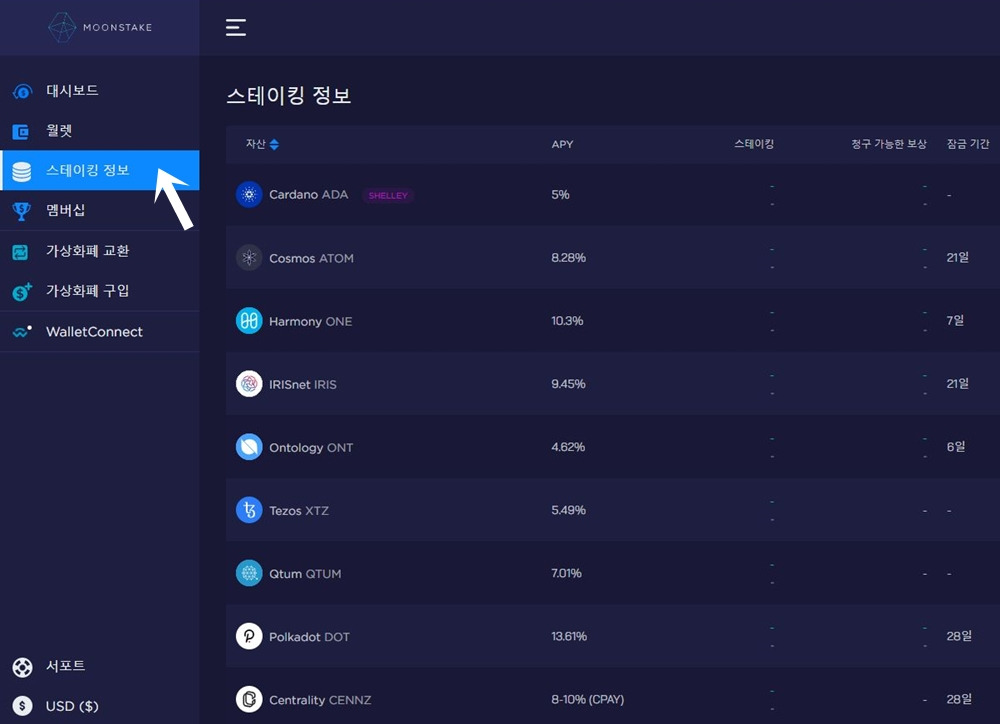
Task: Click the 잠금 기간 column header
Action: tap(967, 144)
